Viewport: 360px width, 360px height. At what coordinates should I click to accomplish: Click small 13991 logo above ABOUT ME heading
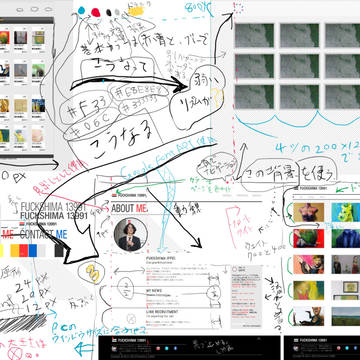(x=129, y=195)
